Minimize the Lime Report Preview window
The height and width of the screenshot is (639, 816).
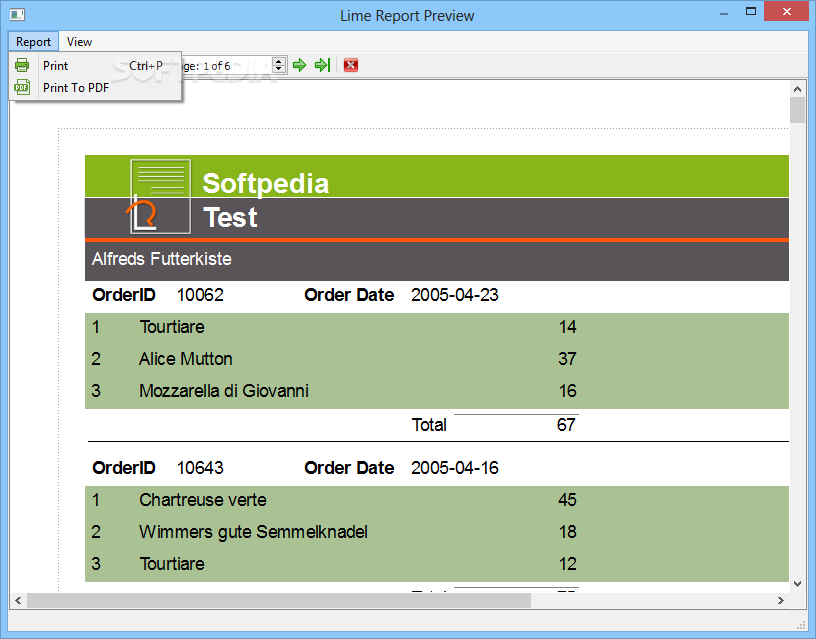(723, 13)
